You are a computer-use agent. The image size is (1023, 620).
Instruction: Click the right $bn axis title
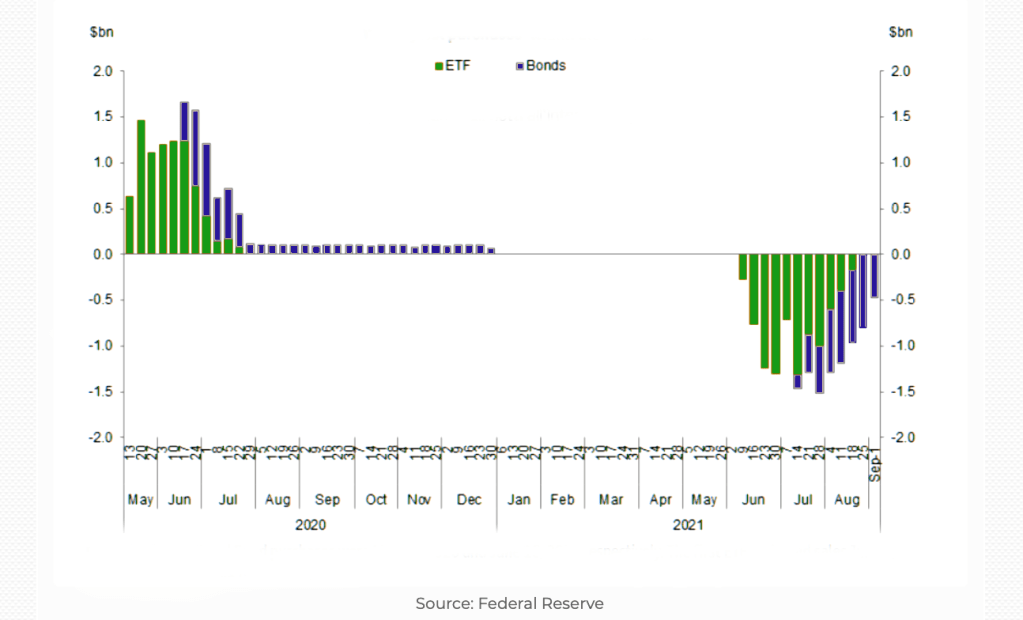coord(900,32)
